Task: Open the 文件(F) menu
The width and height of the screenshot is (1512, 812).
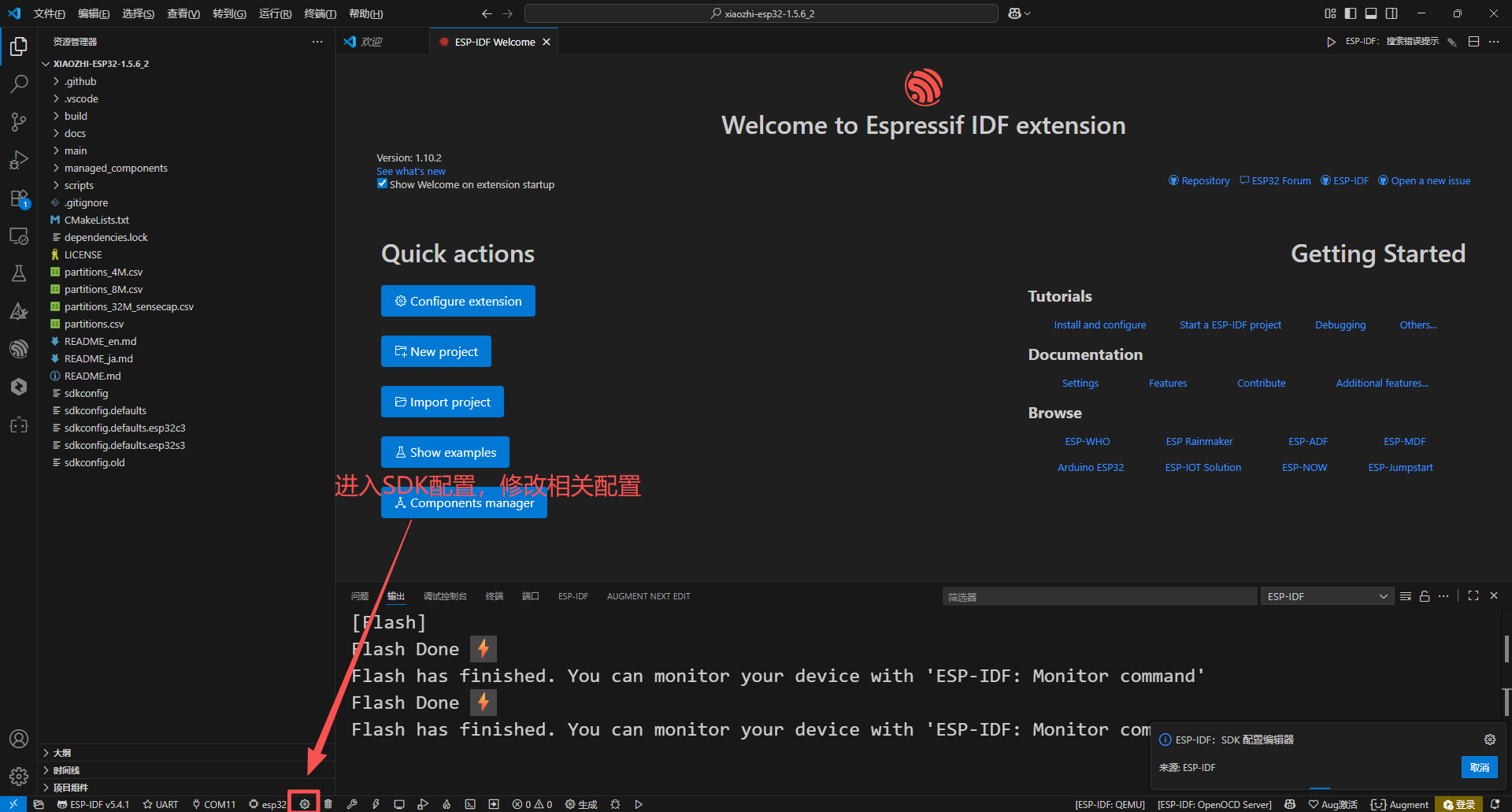Action: coord(49,13)
